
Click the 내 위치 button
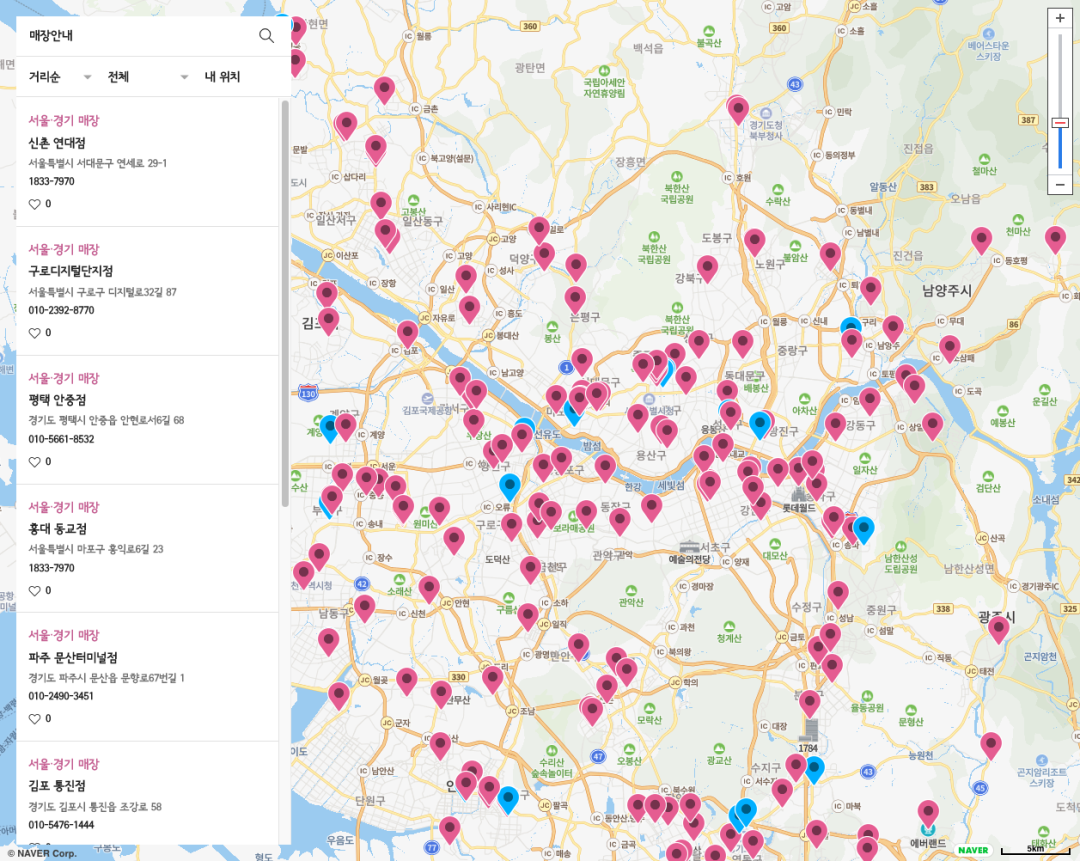point(222,77)
